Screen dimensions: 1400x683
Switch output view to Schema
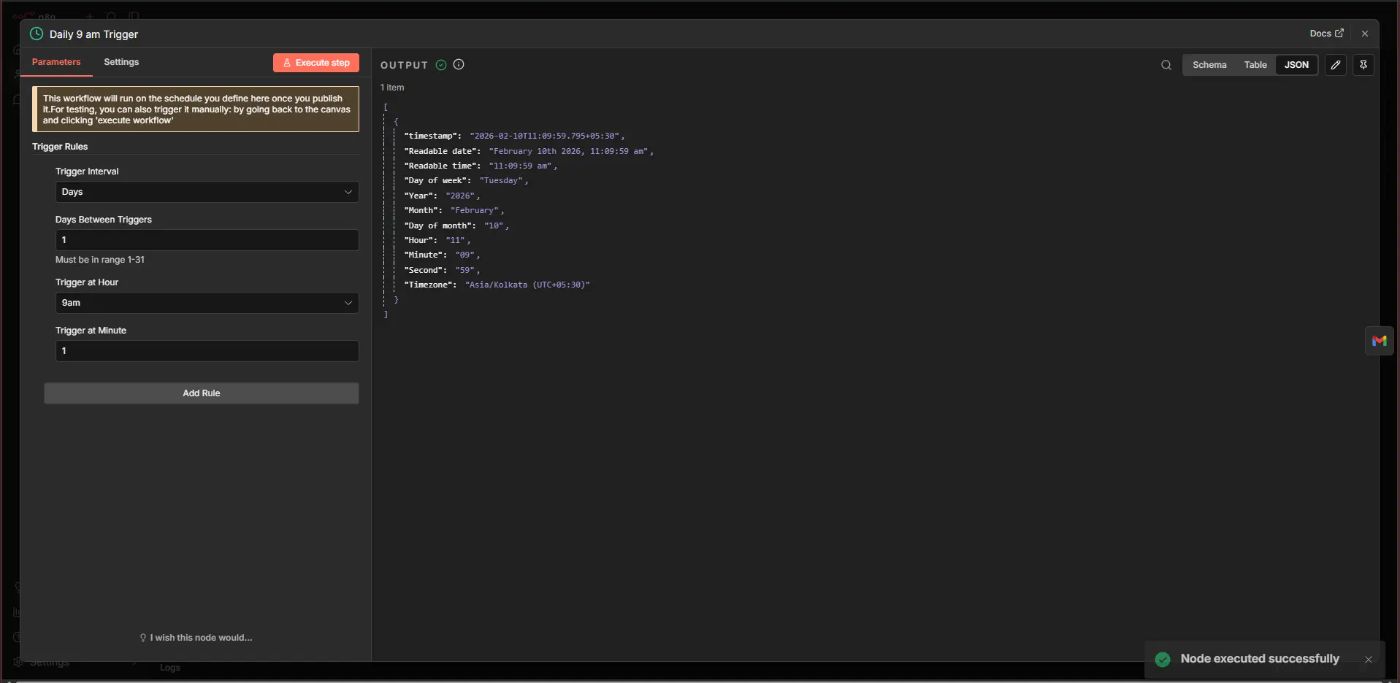tap(1209, 65)
